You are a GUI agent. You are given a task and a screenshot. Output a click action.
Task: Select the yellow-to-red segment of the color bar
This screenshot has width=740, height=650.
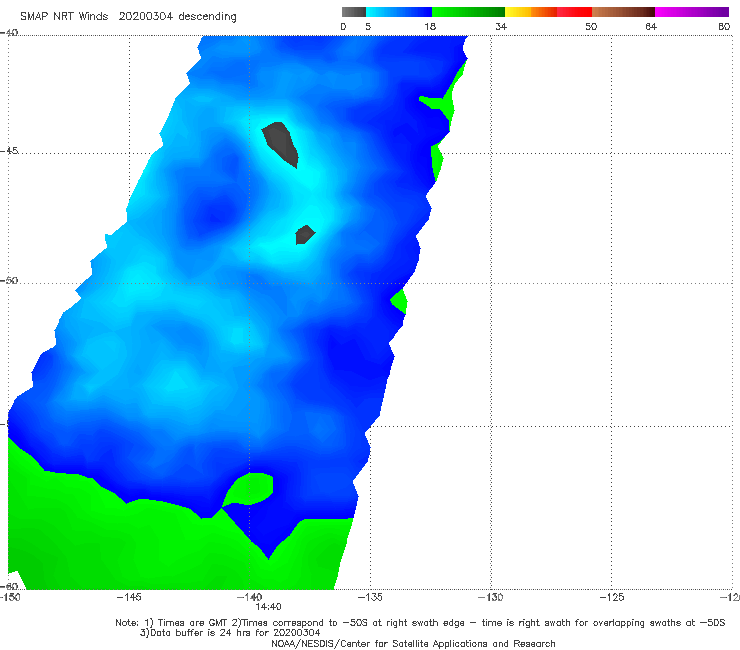(548, 12)
